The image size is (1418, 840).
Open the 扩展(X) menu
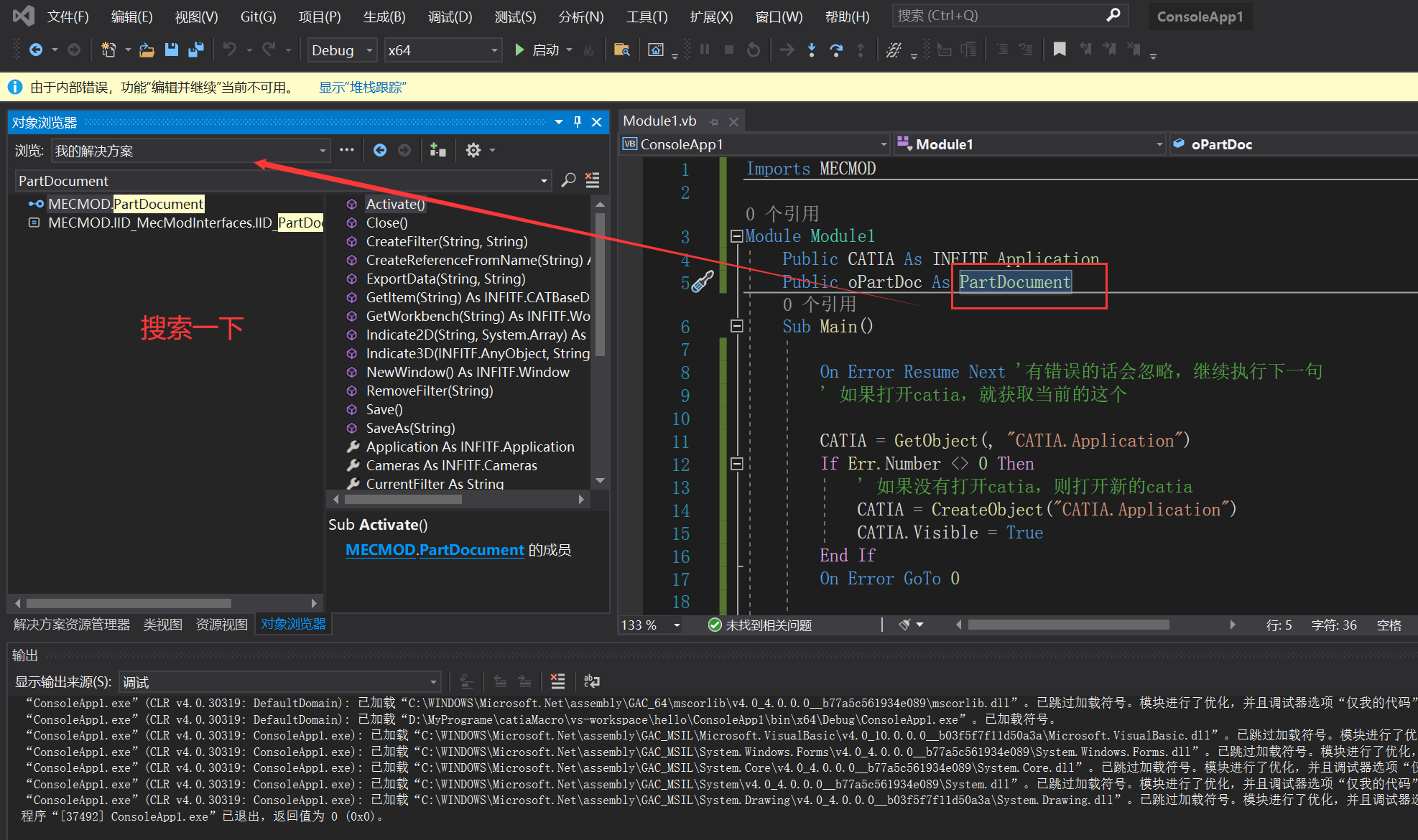point(711,17)
